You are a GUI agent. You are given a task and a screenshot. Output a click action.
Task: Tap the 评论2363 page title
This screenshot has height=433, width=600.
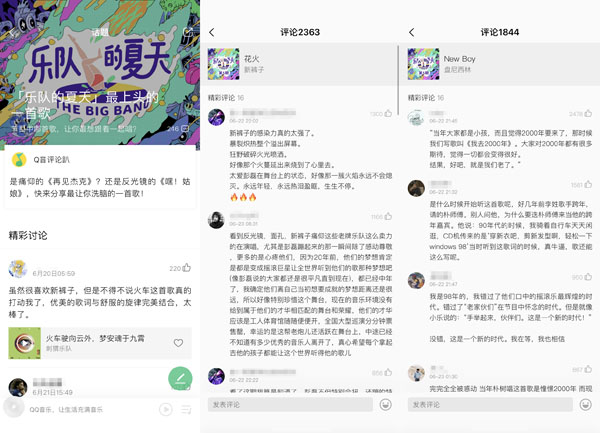(x=300, y=32)
